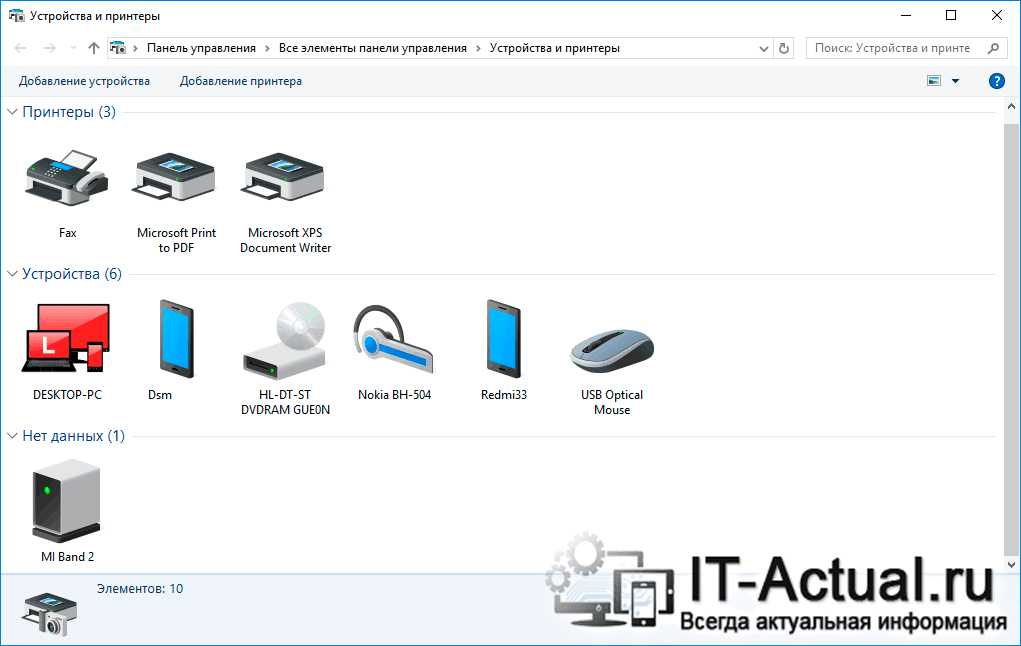Open the MI Band 2 device
1021x646 pixels.
(67, 502)
